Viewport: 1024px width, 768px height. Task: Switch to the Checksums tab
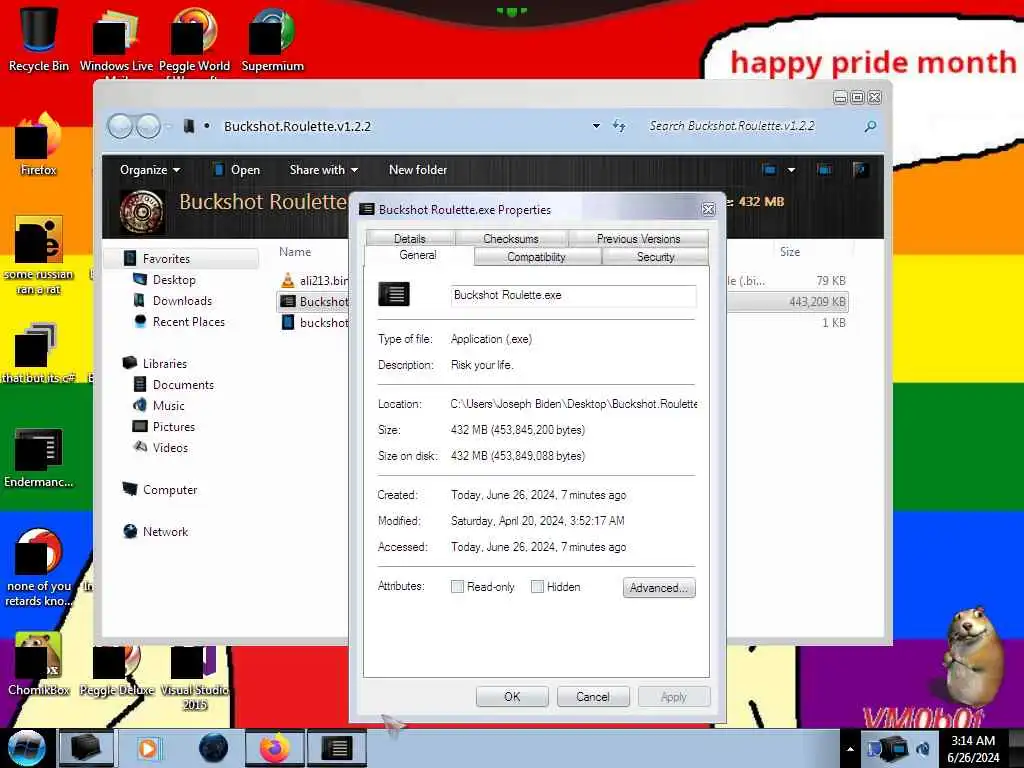pos(511,238)
